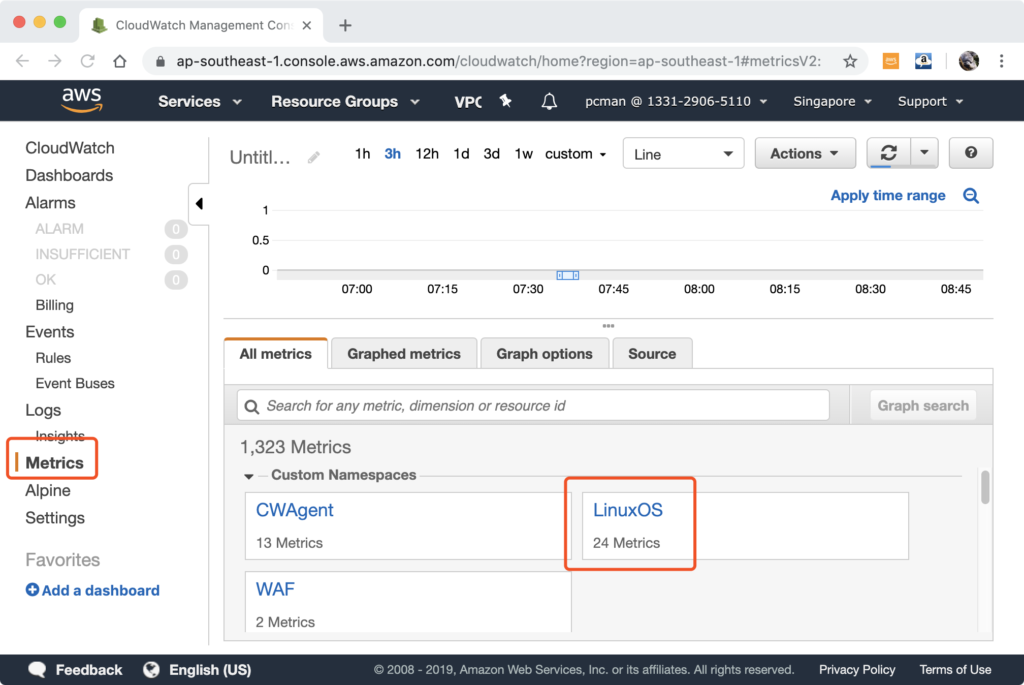Open the LinuxOS namespace
The width and height of the screenshot is (1024, 685).
(x=628, y=510)
